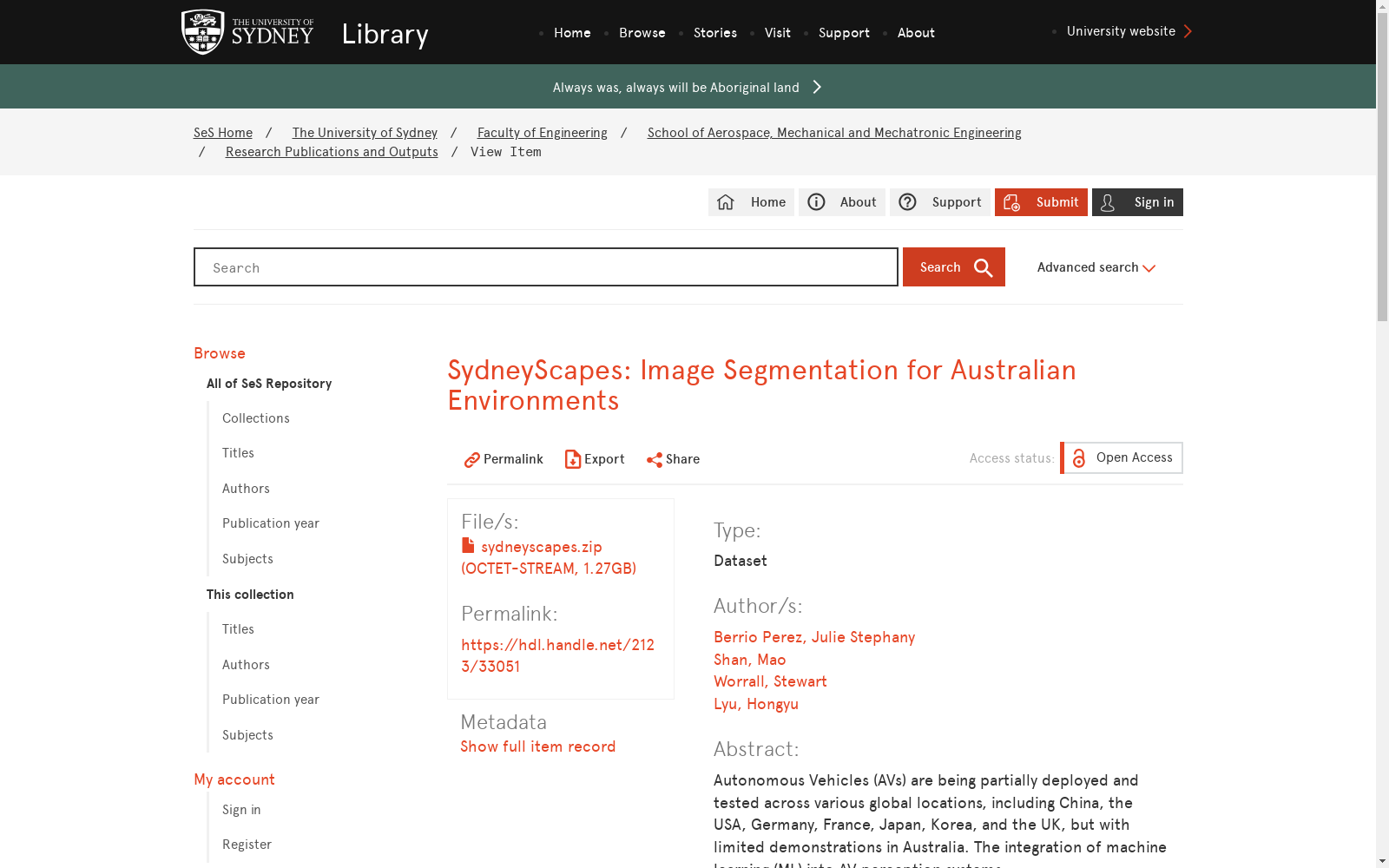Click the red Submit button
This screenshot has width=1389, height=868.
point(1041,202)
